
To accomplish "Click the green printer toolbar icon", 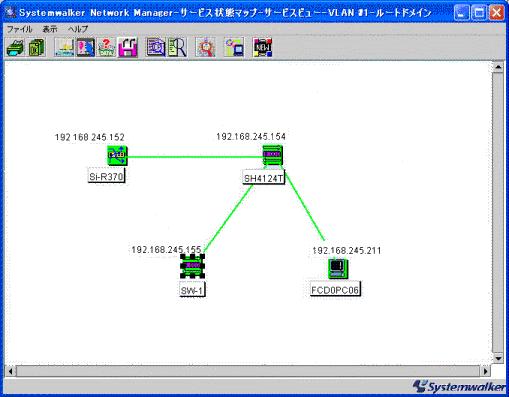I will pos(15,48).
